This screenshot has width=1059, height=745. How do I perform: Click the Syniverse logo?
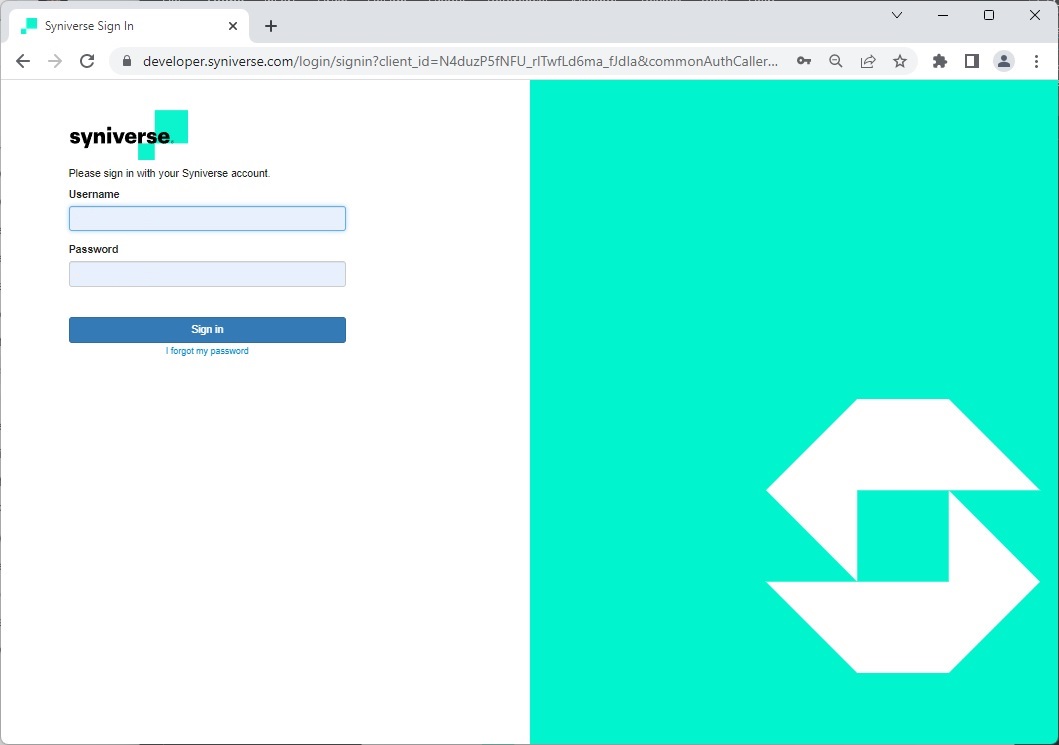pyautogui.click(x=128, y=135)
